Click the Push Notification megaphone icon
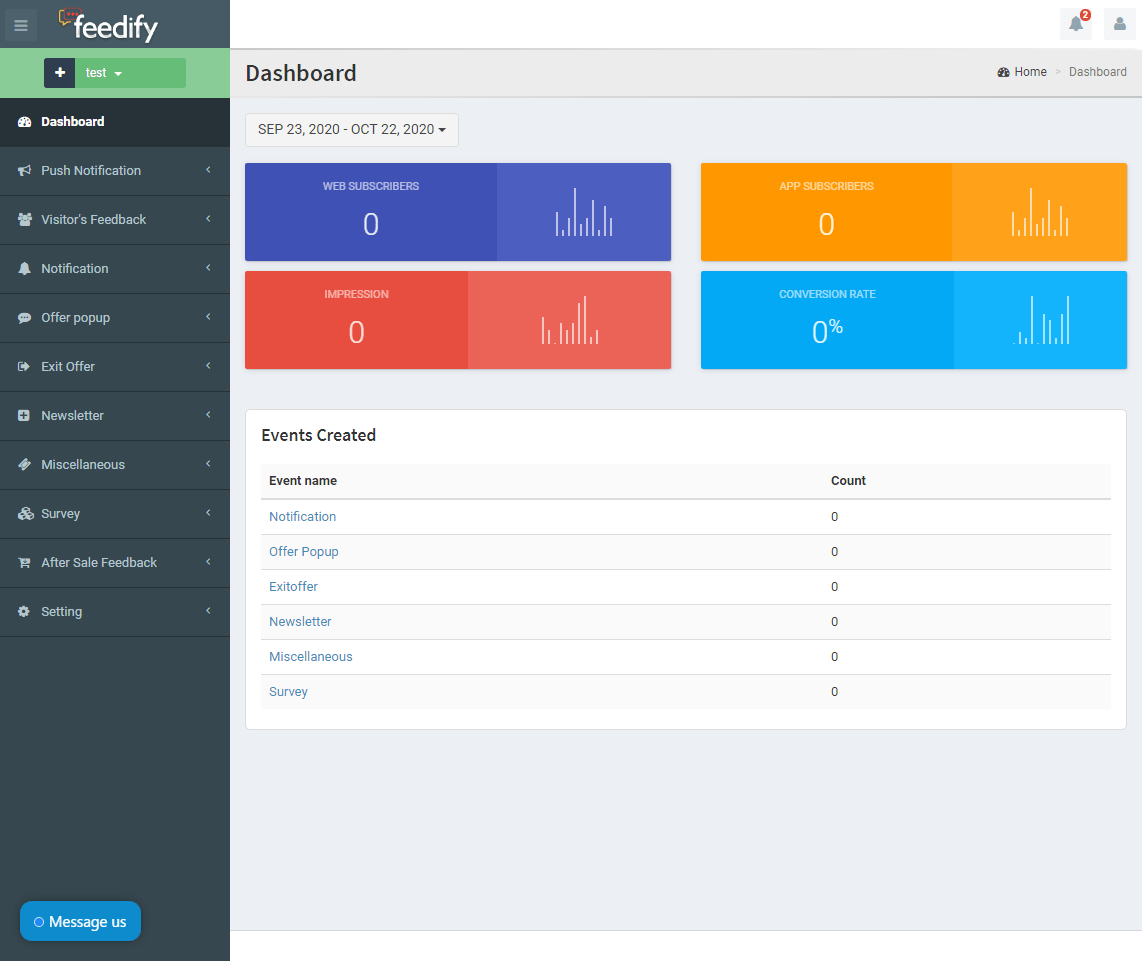 (24, 171)
